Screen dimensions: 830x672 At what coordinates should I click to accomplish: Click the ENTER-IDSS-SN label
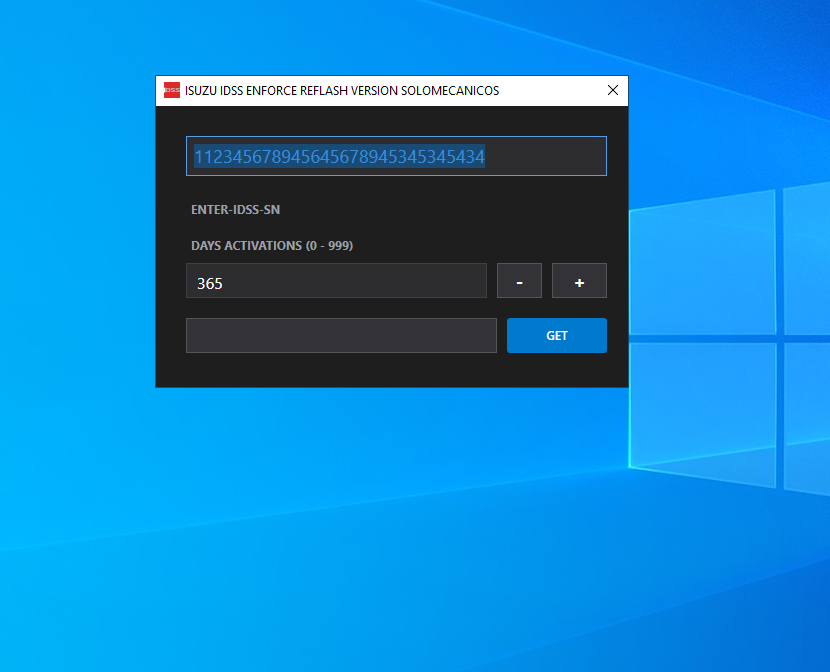[x=236, y=210]
